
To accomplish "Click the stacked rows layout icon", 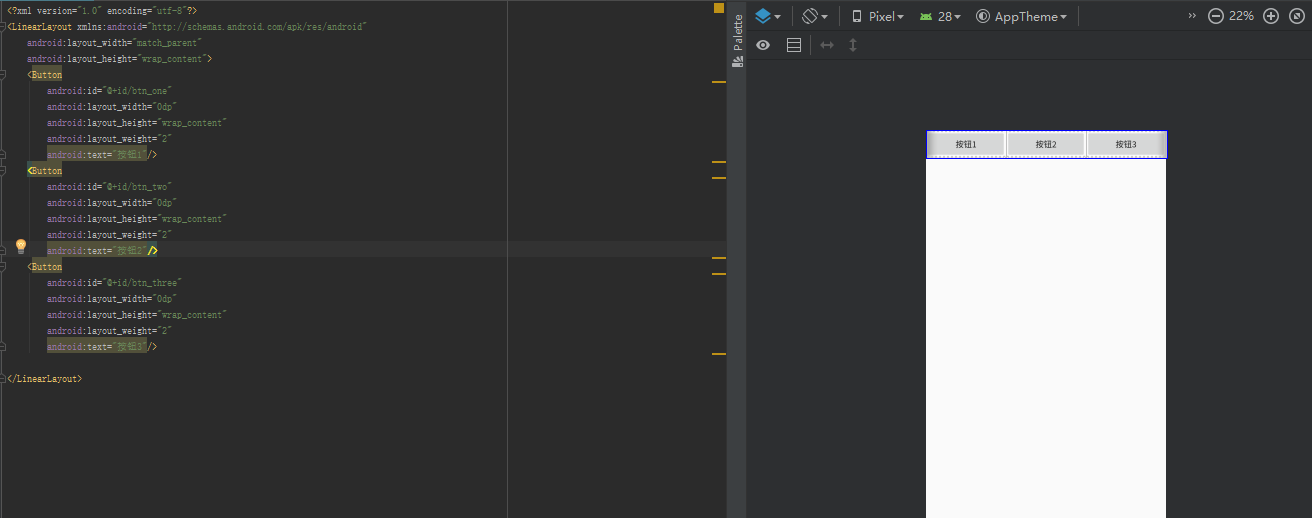I will (x=794, y=45).
